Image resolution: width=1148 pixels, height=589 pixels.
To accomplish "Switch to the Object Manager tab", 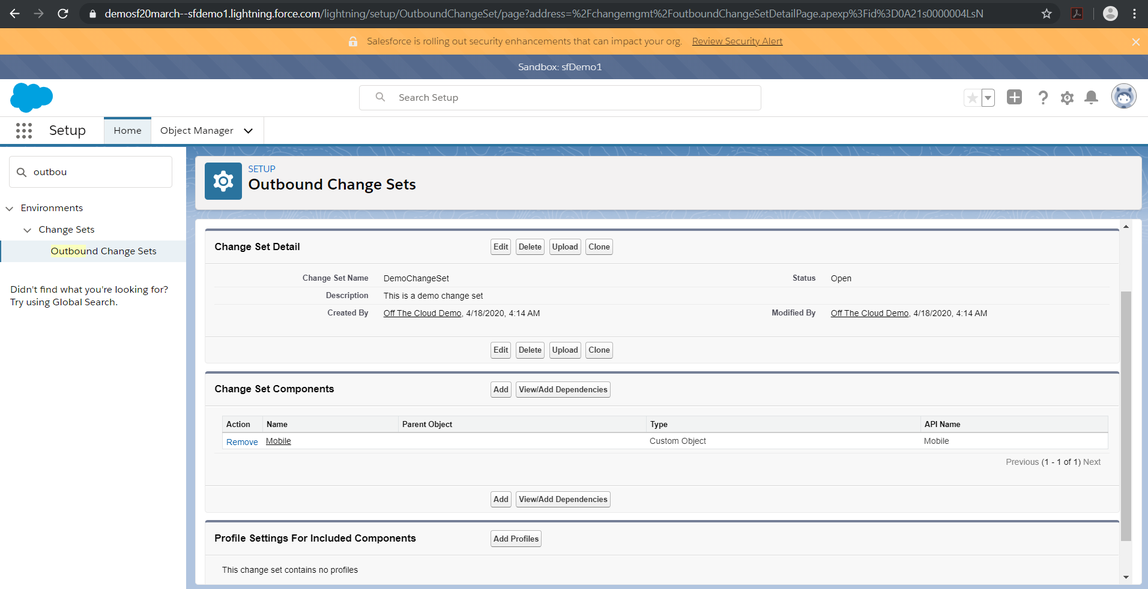I will click(197, 130).
